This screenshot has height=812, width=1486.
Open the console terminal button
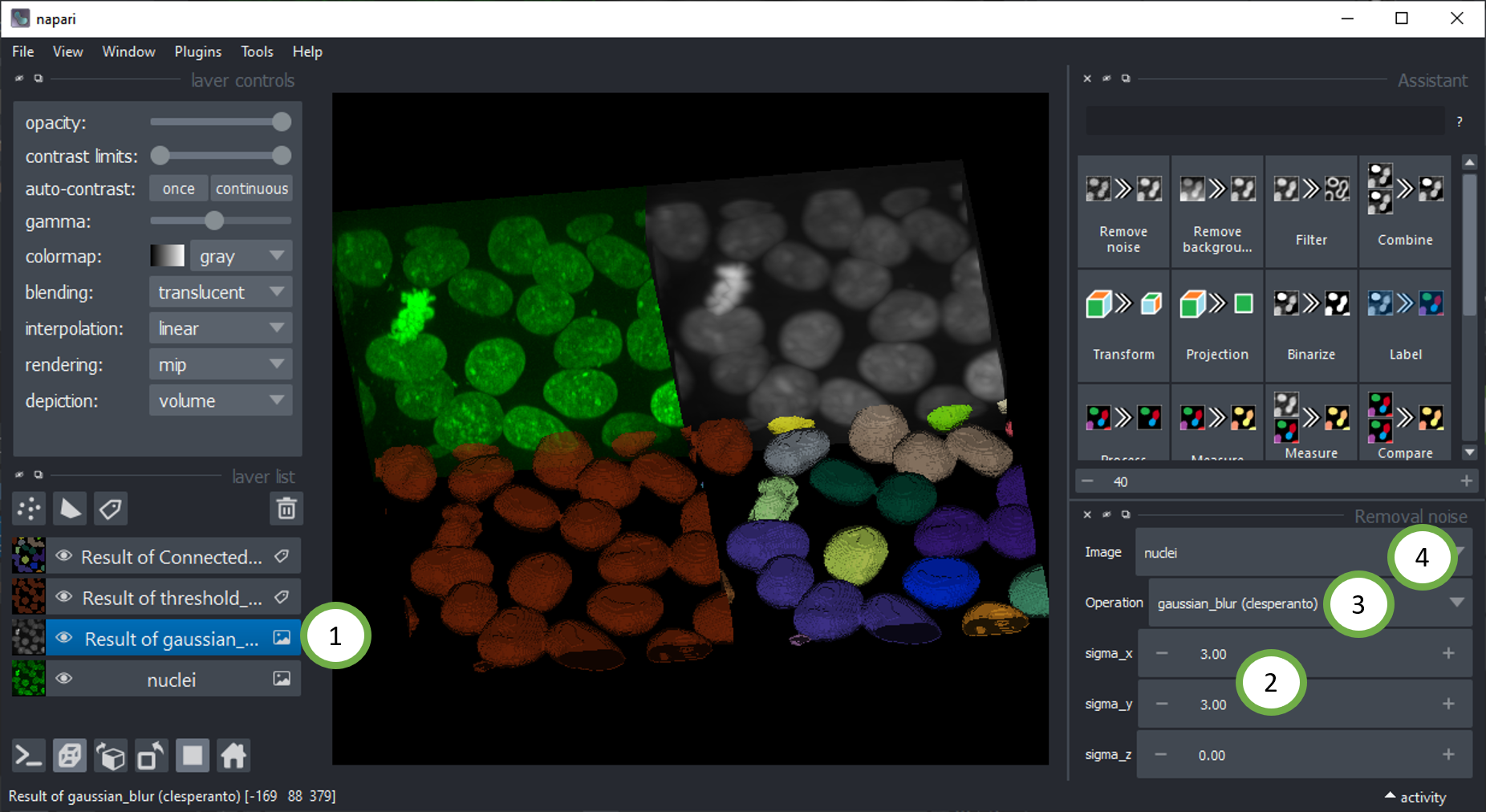[29, 756]
